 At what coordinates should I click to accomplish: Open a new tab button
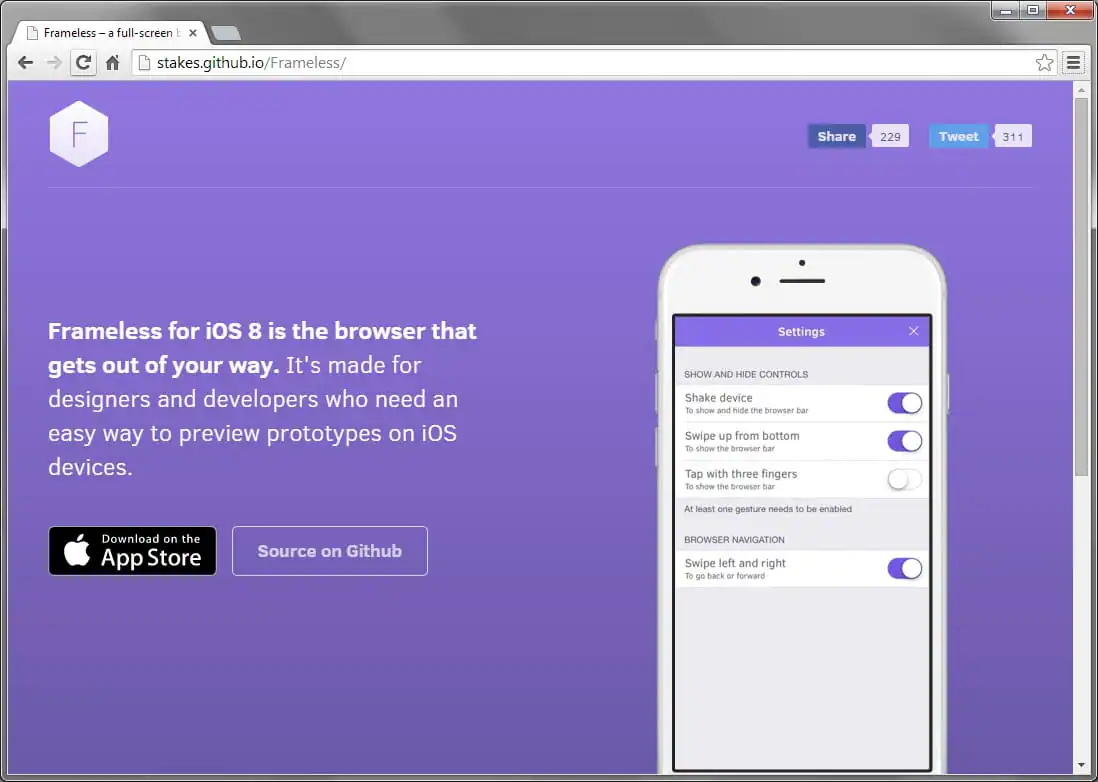(x=225, y=33)
